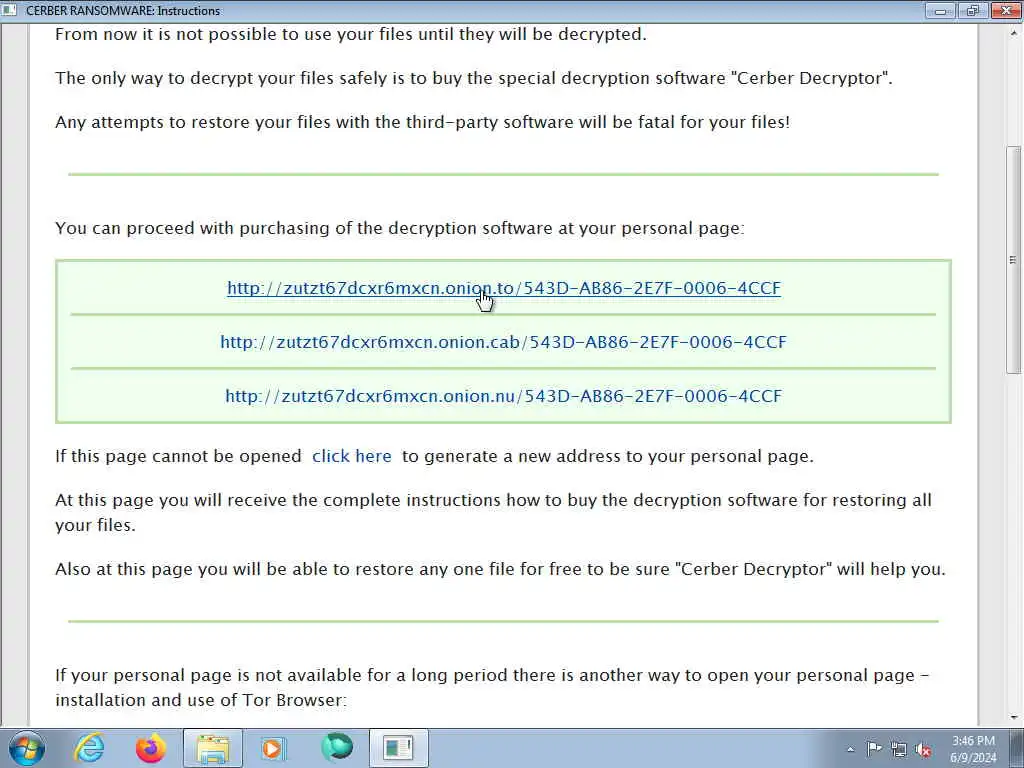Open the onion.to personal page link
The image size is (1024, 768).
click(x=504, y=288)
